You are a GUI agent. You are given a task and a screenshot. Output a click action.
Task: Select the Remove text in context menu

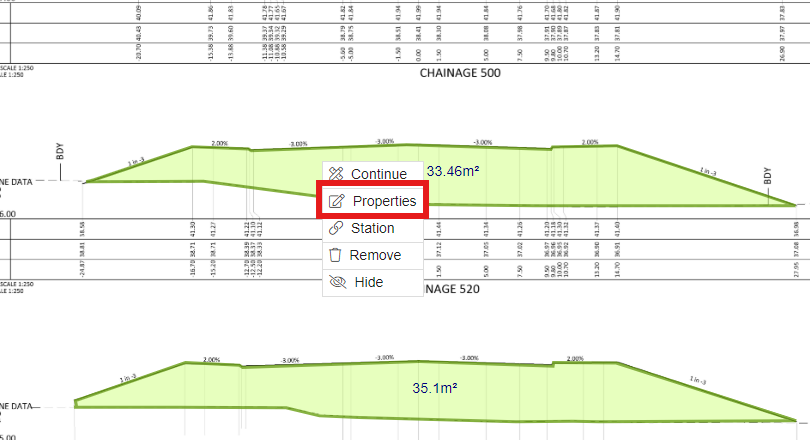[x=376, y=255]
